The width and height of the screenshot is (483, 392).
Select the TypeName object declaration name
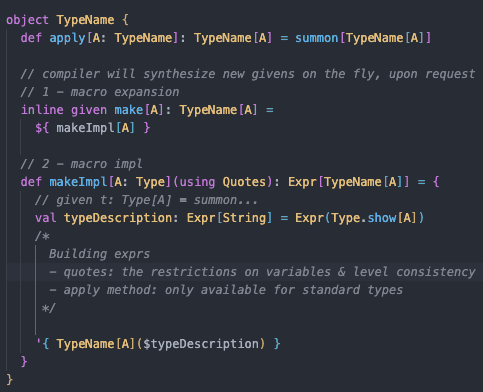pyautogui.click(x=85, y=20)
